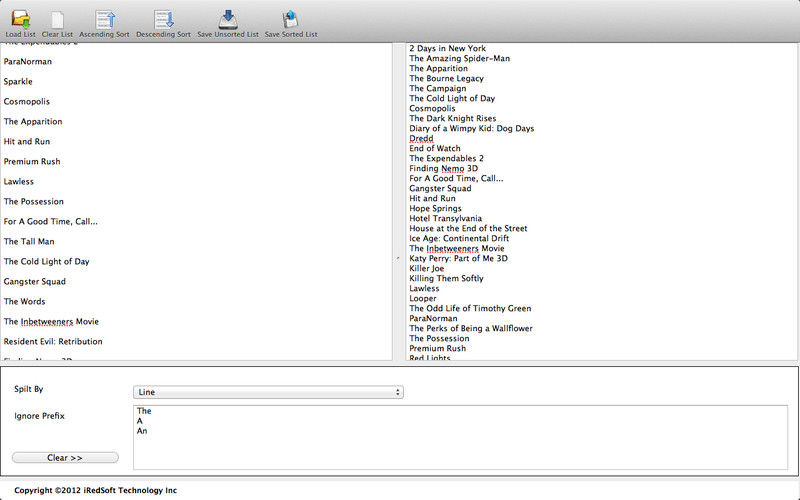The image size is (800, 500).
Task: Run Ascending Sort from toolbar
Action: [x=105, y=23]
